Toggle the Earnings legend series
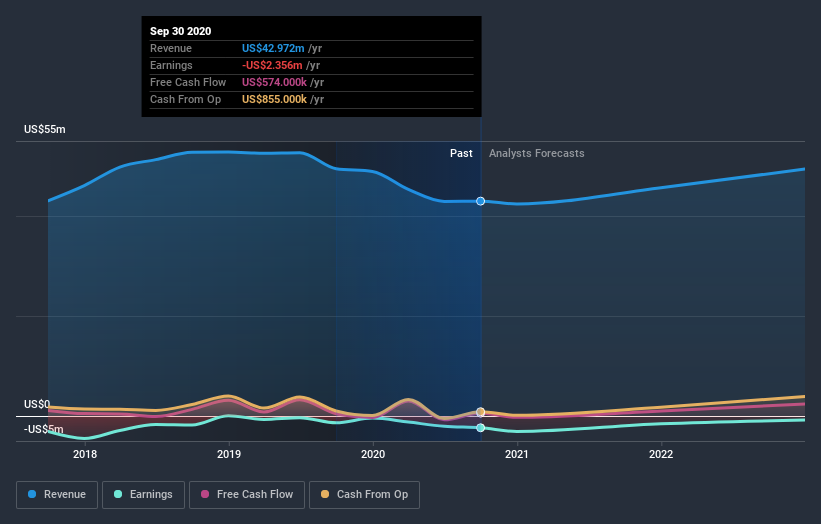Screen dimensions: 821x524 pos(143,495)
